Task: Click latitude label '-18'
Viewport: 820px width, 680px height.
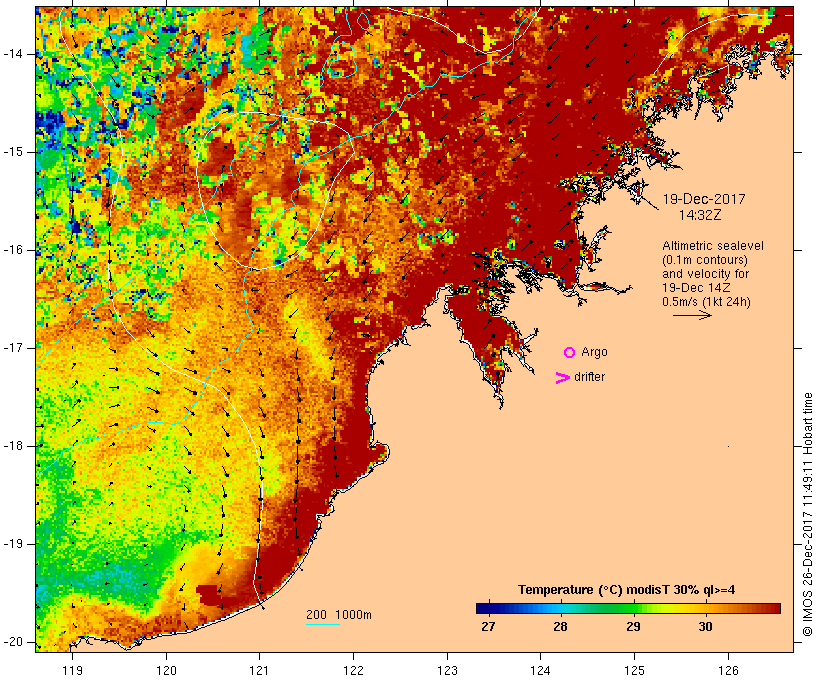Action: (13, 446)
